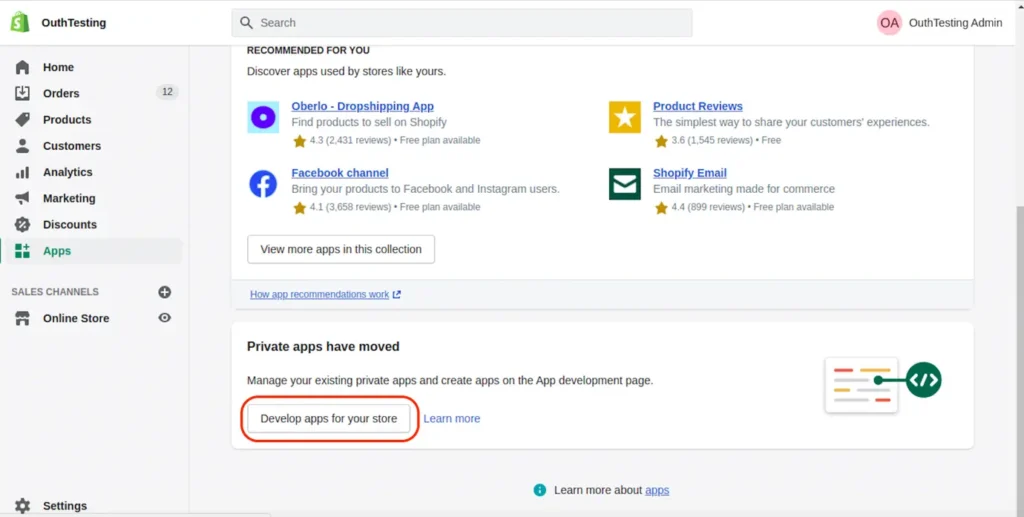The image size is (1024, 517).
Task: Open the Product Reviews link
Action: pos(697,106)
